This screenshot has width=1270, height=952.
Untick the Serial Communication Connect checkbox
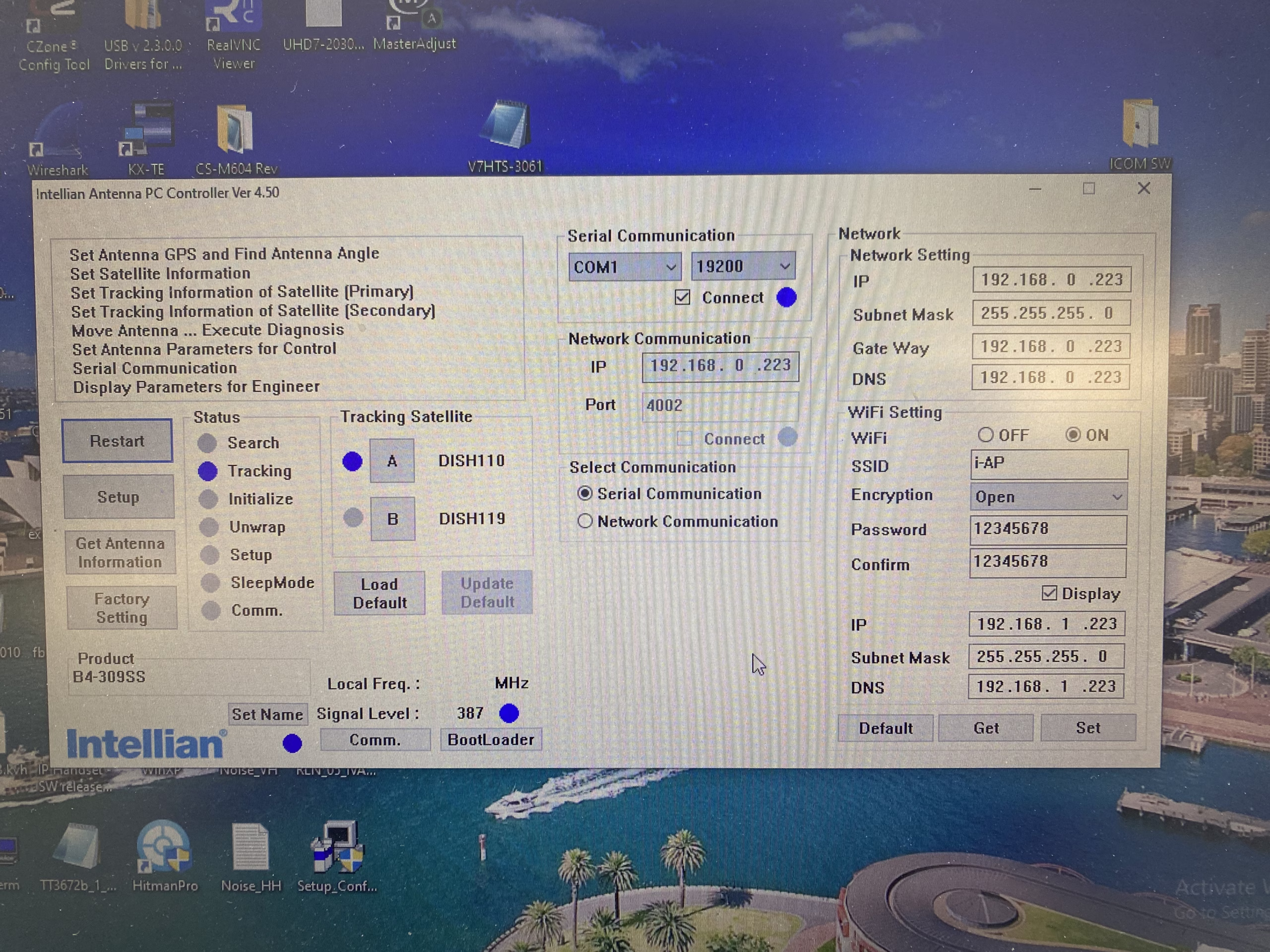(683, 297)
